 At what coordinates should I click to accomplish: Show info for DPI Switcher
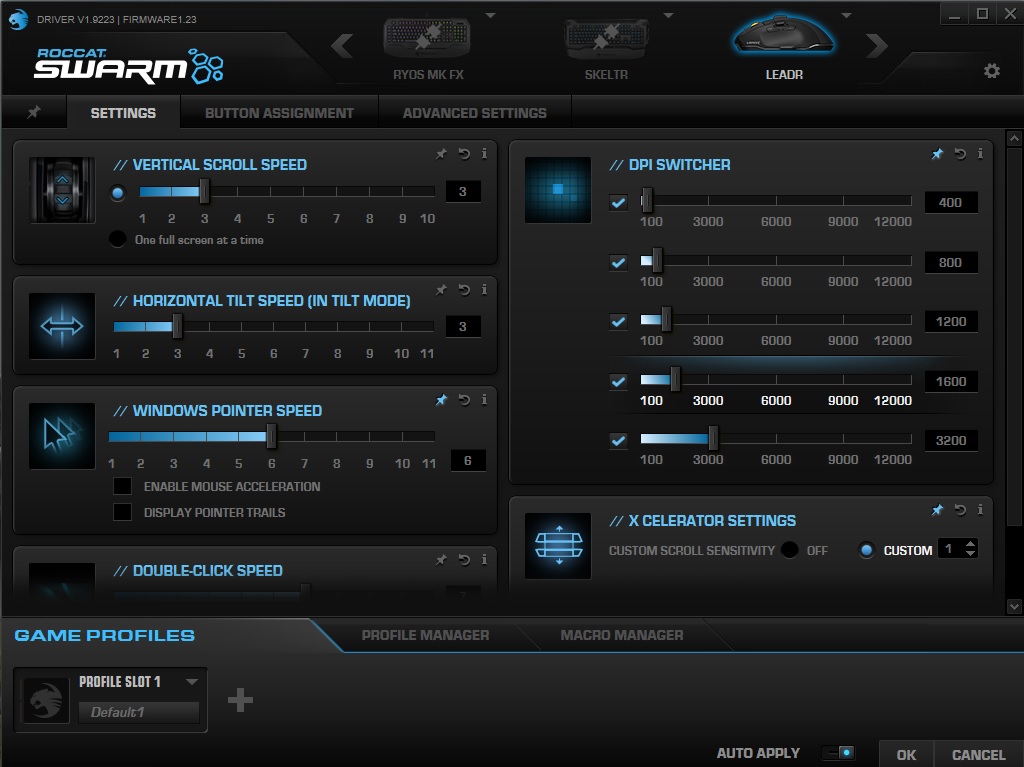tap(980, 154)
